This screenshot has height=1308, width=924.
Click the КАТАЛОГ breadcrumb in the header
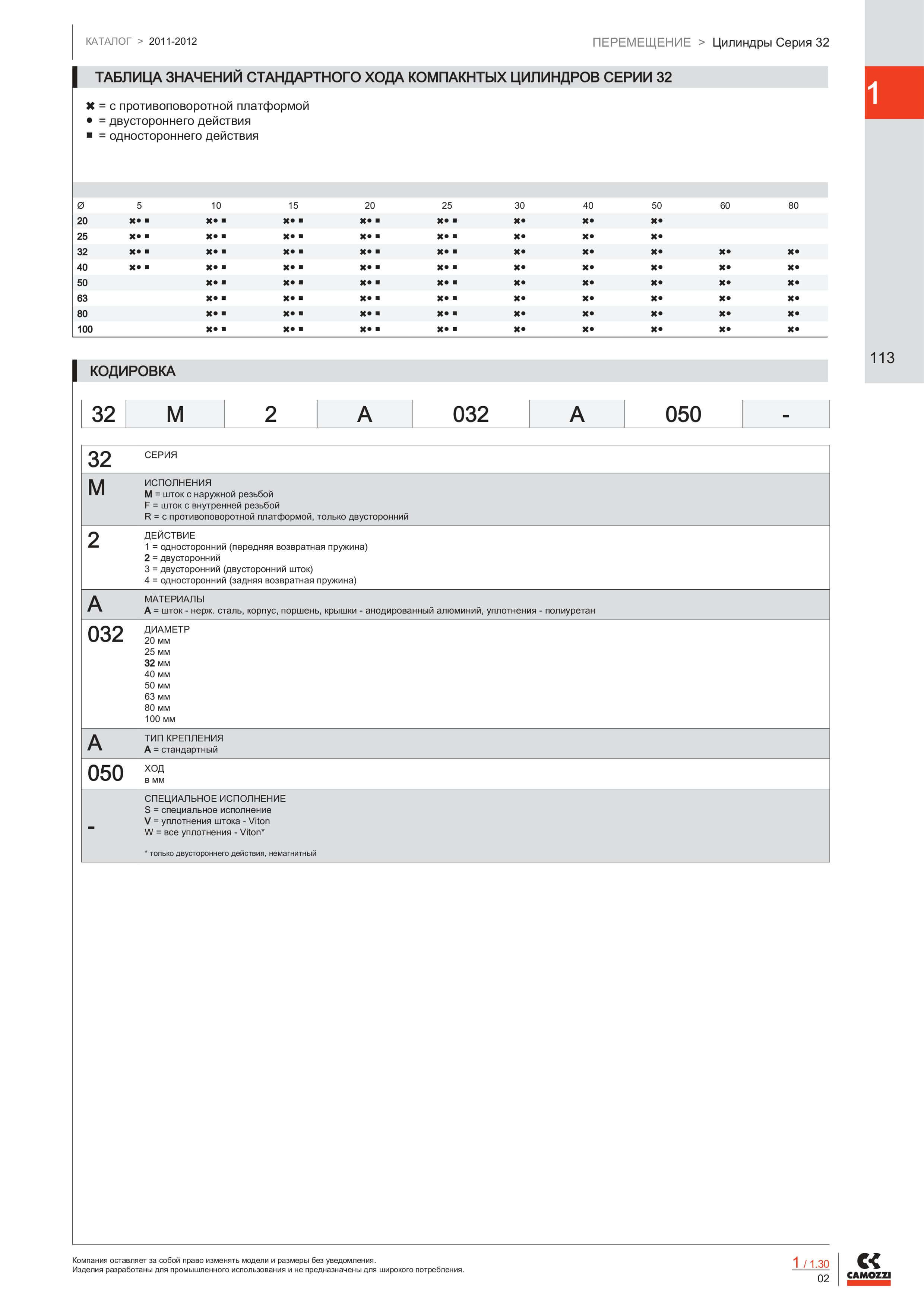tap(108, 42)
